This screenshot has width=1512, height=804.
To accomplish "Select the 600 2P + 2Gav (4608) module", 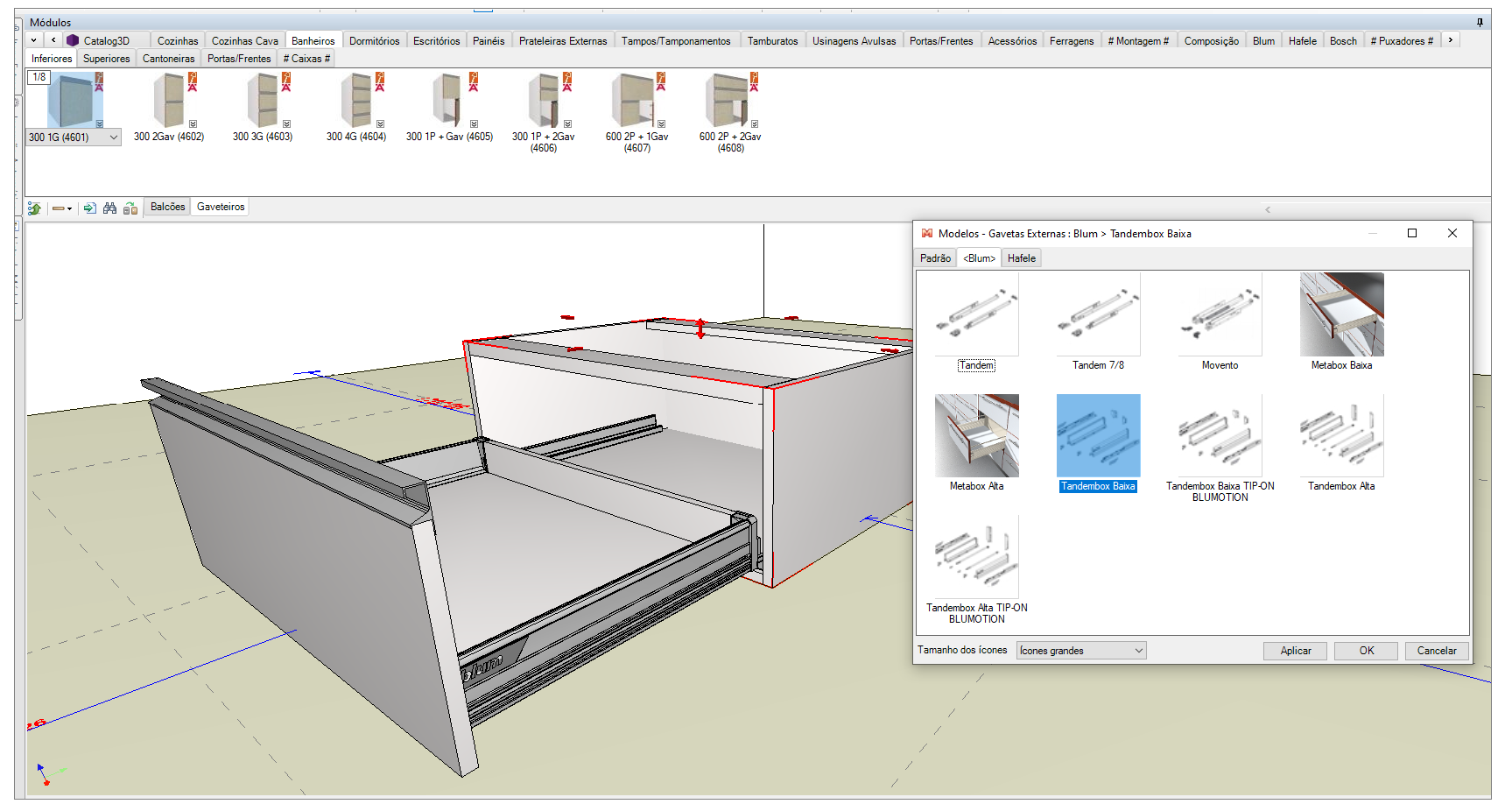I will (x=730, y=101).
